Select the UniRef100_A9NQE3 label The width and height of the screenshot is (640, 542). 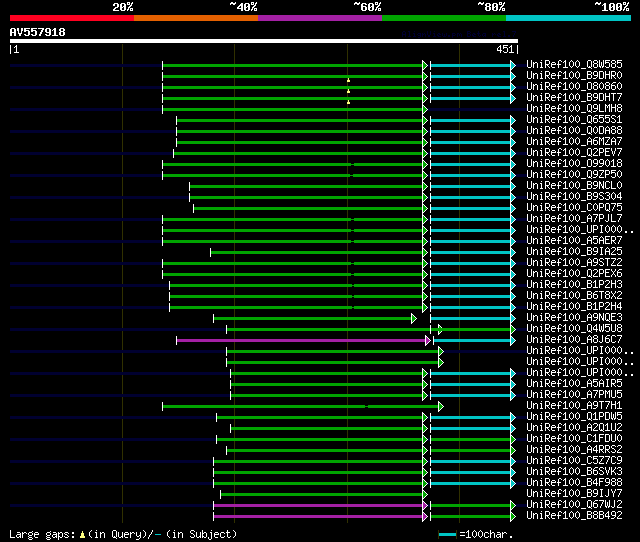[x=574, y=318]
